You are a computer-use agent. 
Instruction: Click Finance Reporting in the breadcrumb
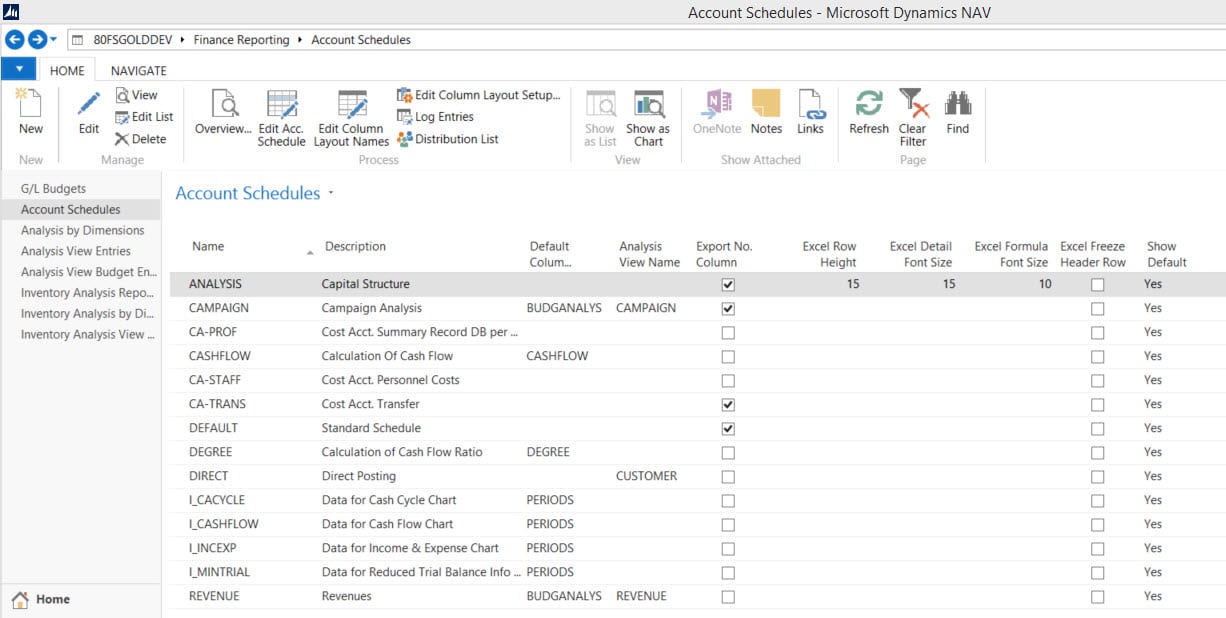[x=241, y=40]
